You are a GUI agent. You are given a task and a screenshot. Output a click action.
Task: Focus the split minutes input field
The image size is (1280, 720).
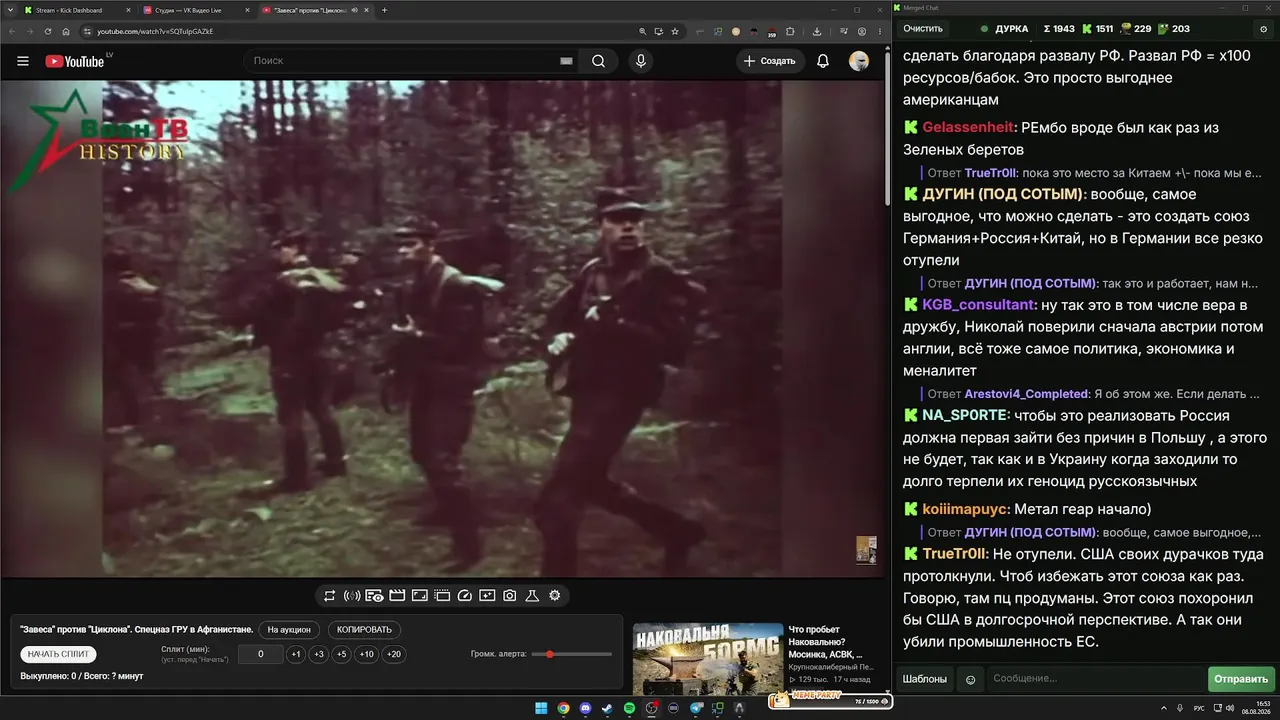[261, 654]
